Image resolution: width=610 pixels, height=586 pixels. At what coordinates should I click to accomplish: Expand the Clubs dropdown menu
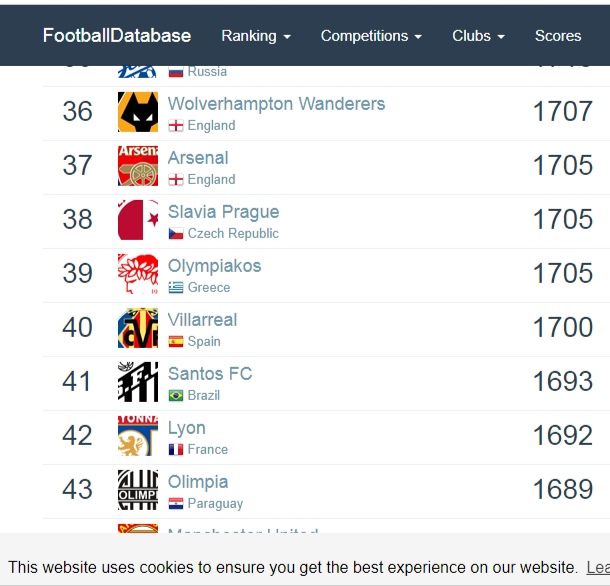coord(478,36)
